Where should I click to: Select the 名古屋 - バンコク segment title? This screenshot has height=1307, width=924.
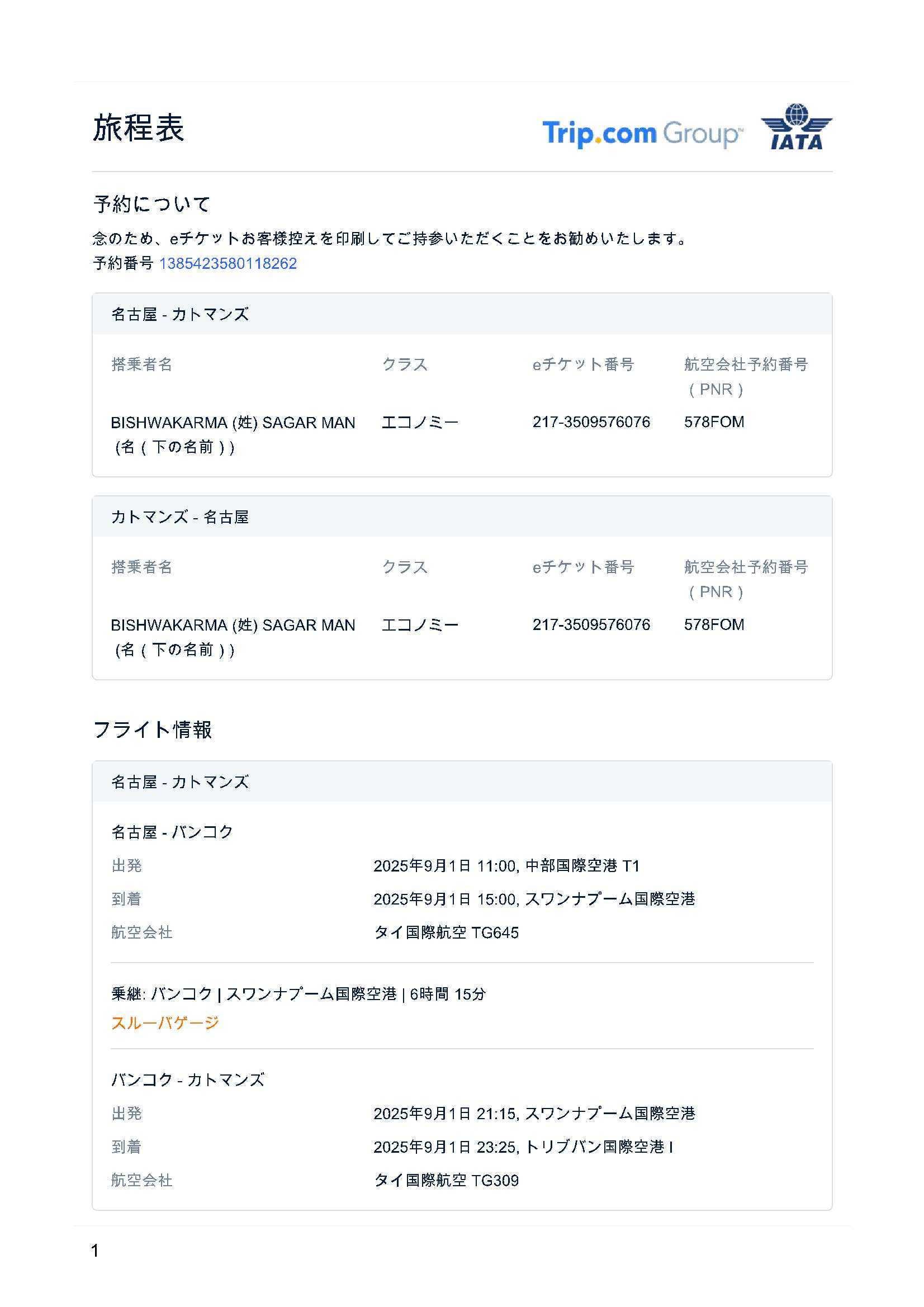point(172,832)
